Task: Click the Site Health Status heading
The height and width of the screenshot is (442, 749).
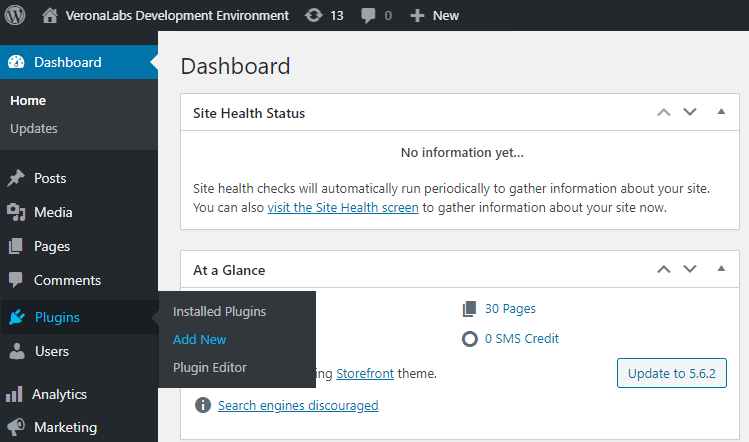Action: [249, 113]
